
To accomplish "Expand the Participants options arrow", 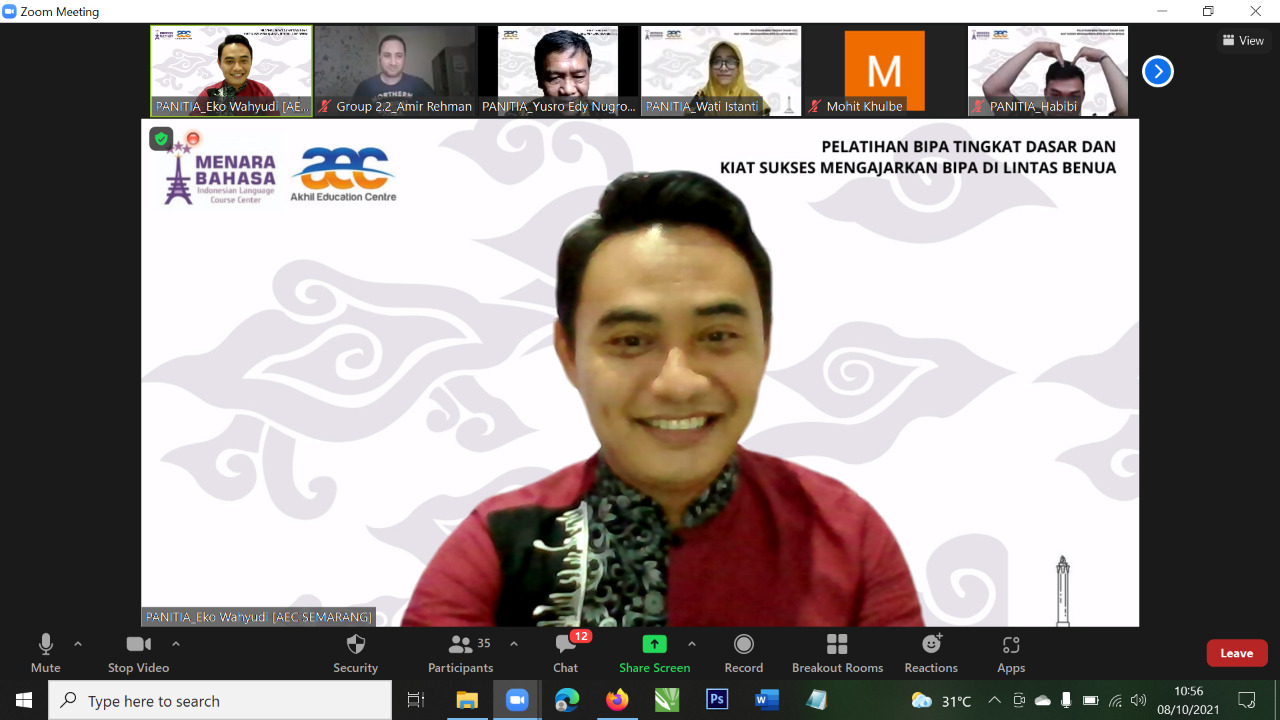I will 514,644.
